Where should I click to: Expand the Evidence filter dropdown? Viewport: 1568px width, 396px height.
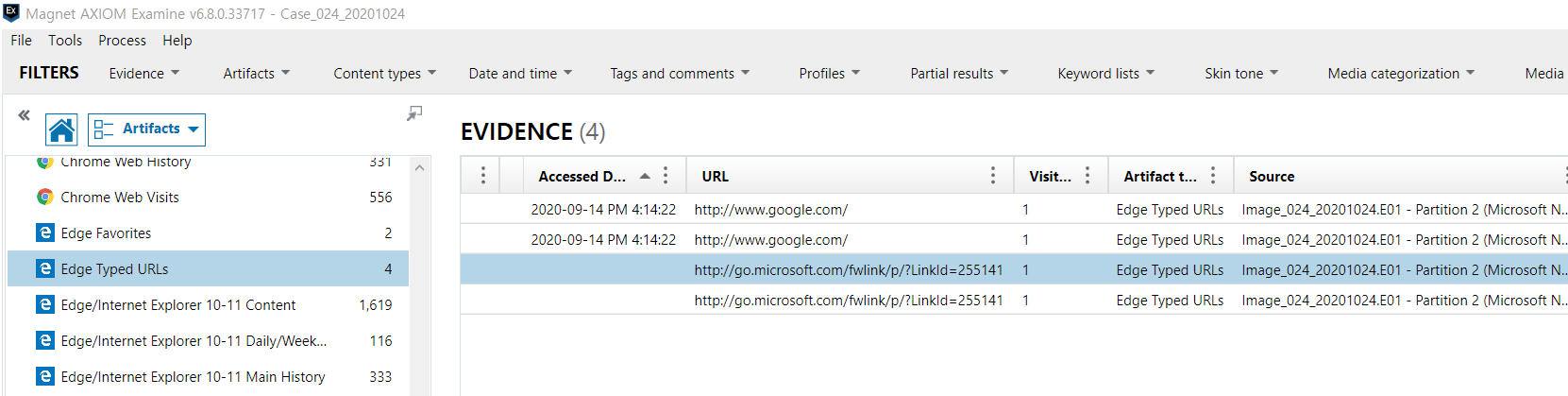click(143, 73)
